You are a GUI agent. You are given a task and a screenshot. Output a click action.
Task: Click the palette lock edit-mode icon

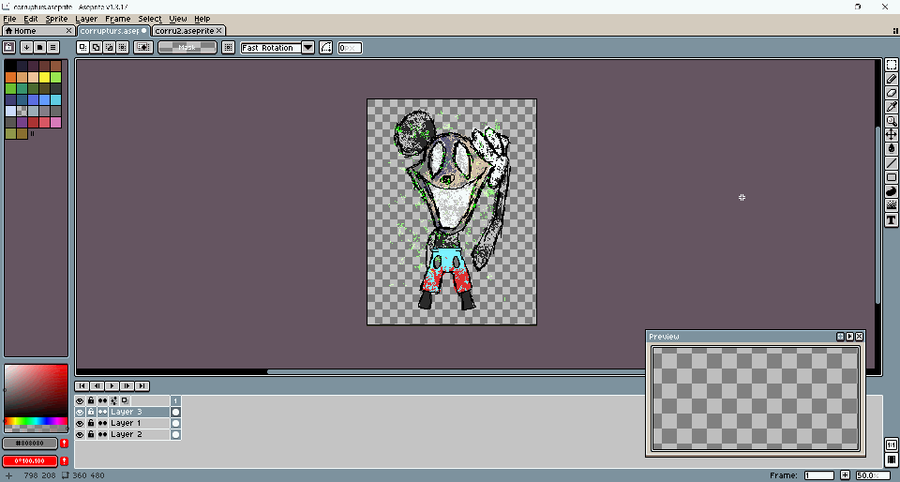(9, 47)
